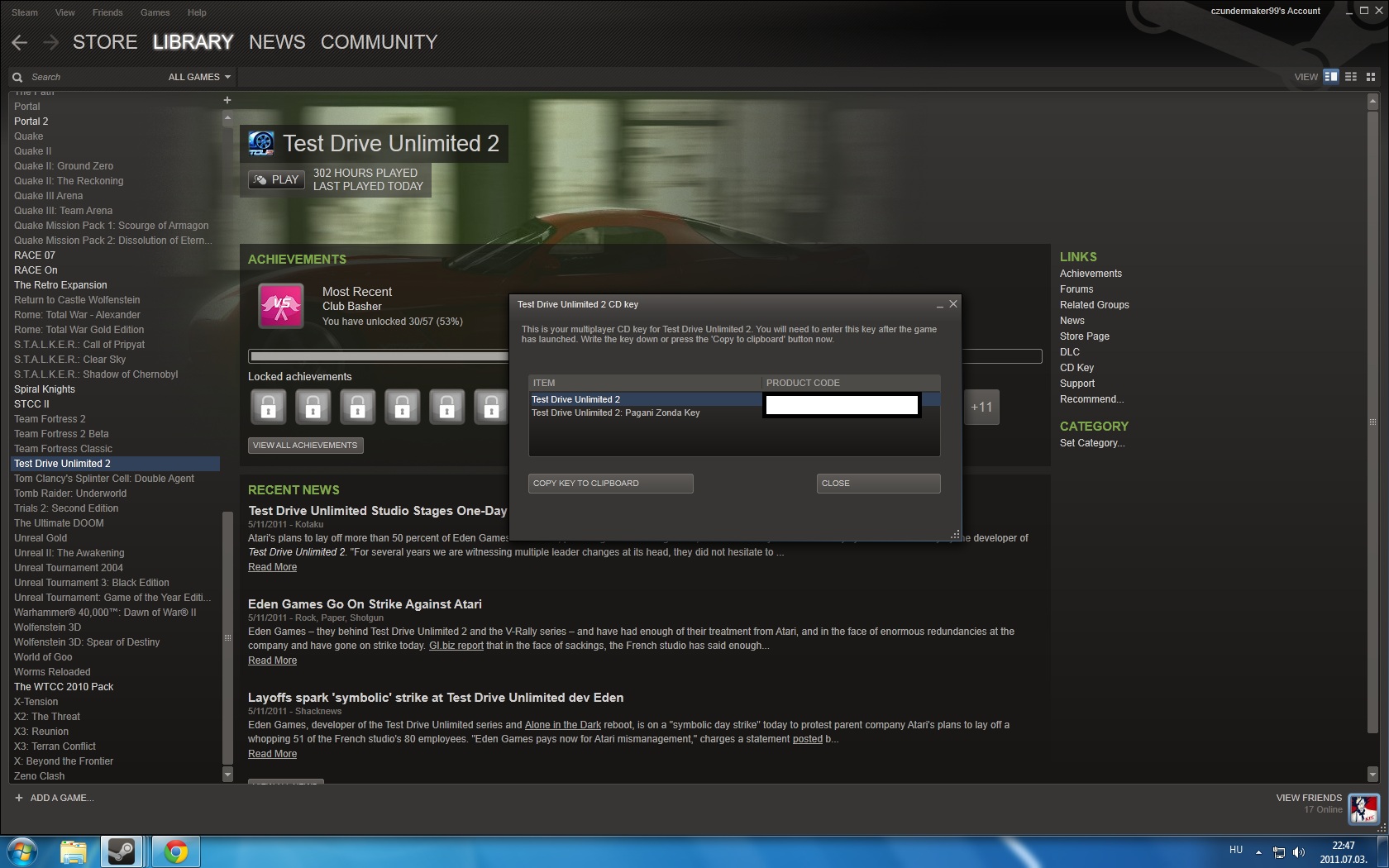The height and width of the screenshot is (868, 1389).
Task: Switch to the COMMUNITY tab
Action: [379, 42]
